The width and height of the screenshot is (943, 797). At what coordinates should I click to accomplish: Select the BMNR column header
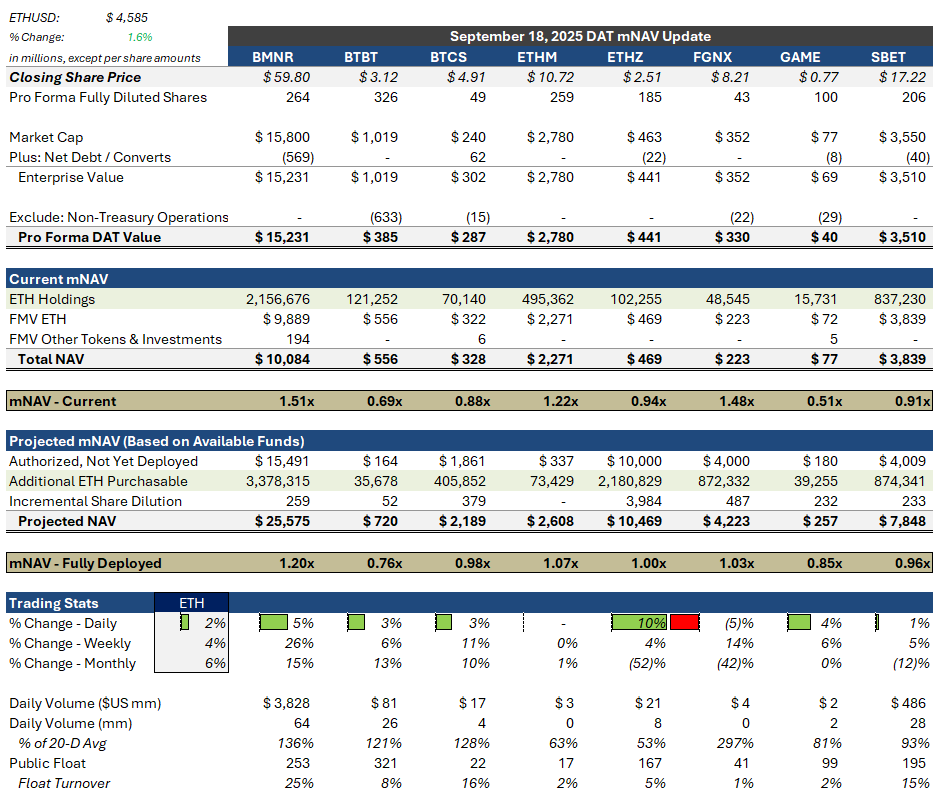point(272,57)
